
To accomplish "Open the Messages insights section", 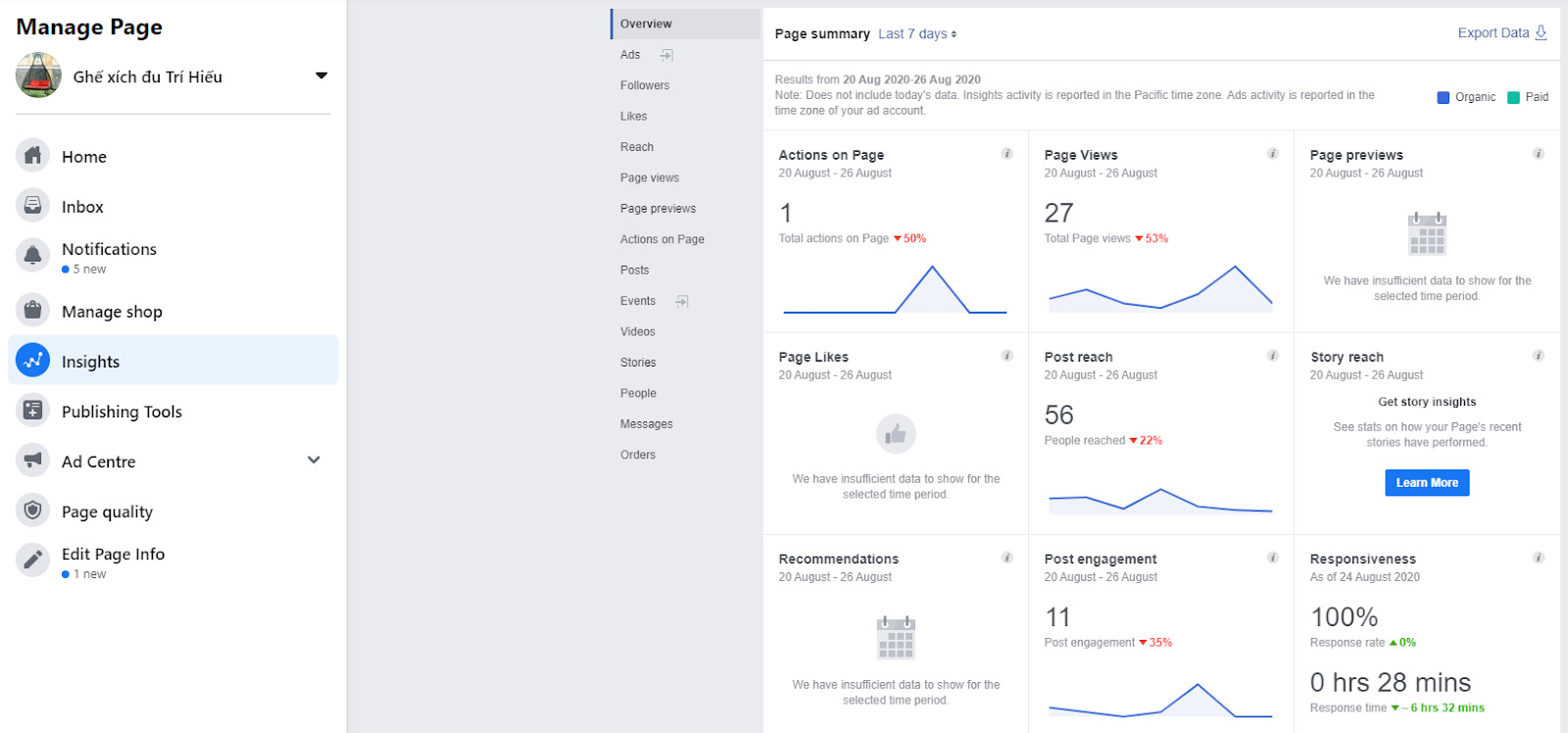I will click(x=647, y=423).
